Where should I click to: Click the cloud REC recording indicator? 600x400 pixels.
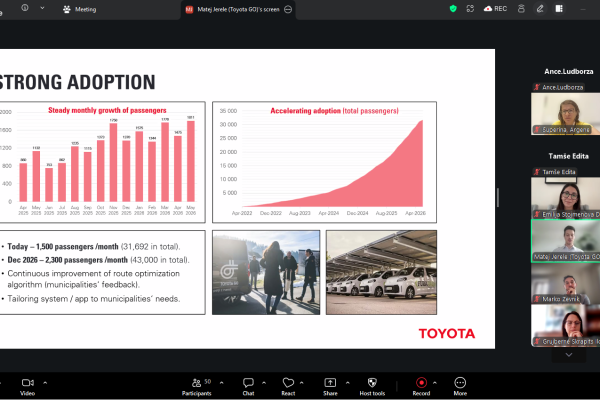495,8
